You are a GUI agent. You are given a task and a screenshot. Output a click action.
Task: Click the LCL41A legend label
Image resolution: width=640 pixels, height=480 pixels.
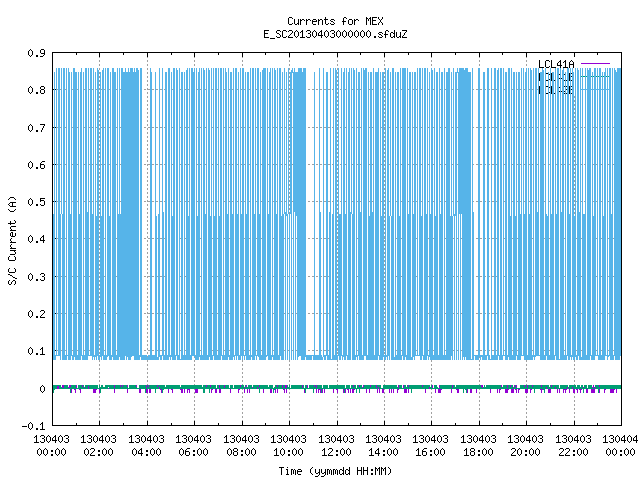(x=556, y=64)
